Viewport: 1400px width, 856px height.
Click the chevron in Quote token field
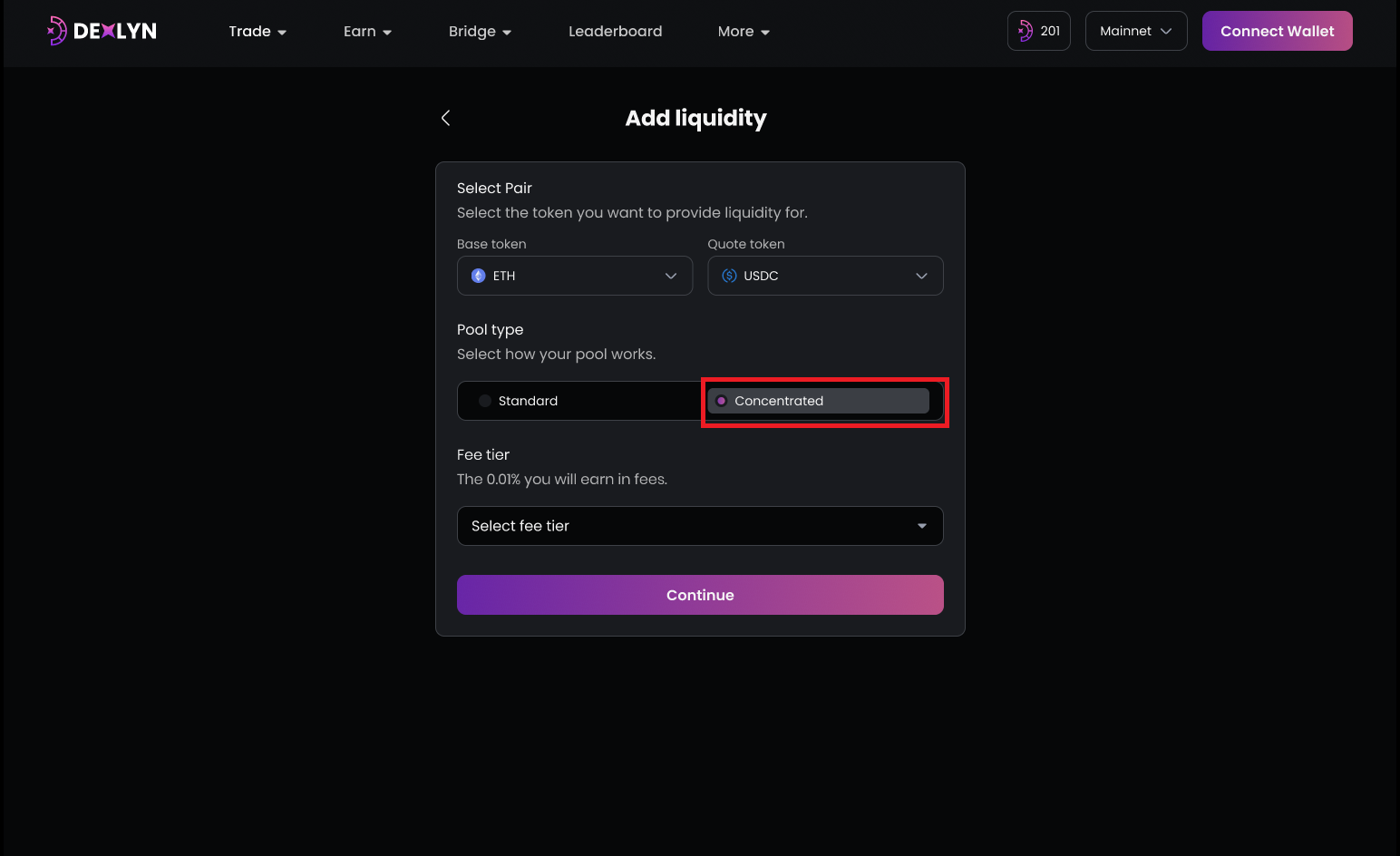coord(921,276)
